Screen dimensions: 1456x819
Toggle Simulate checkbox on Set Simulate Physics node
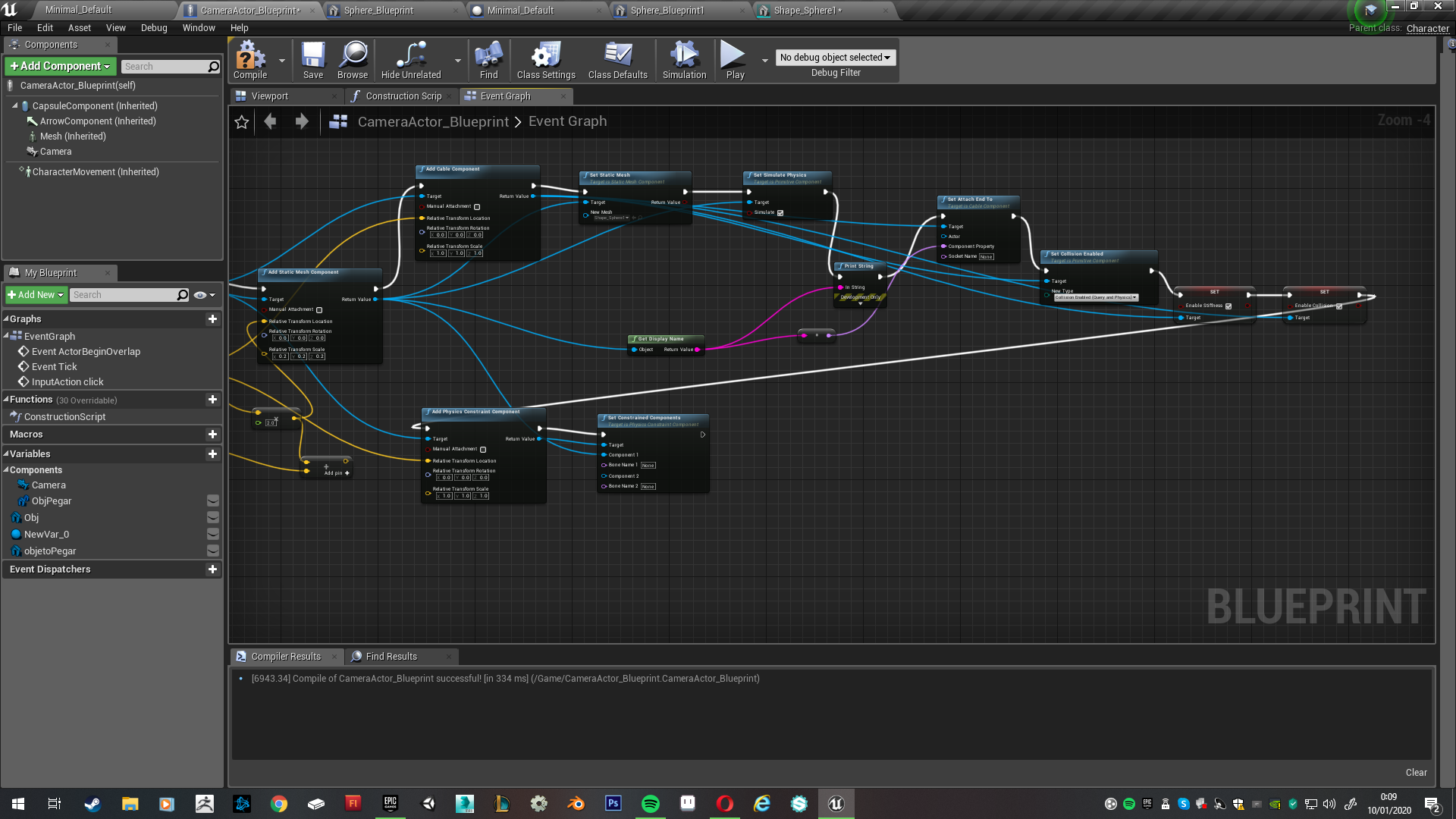tap(780, 213)
